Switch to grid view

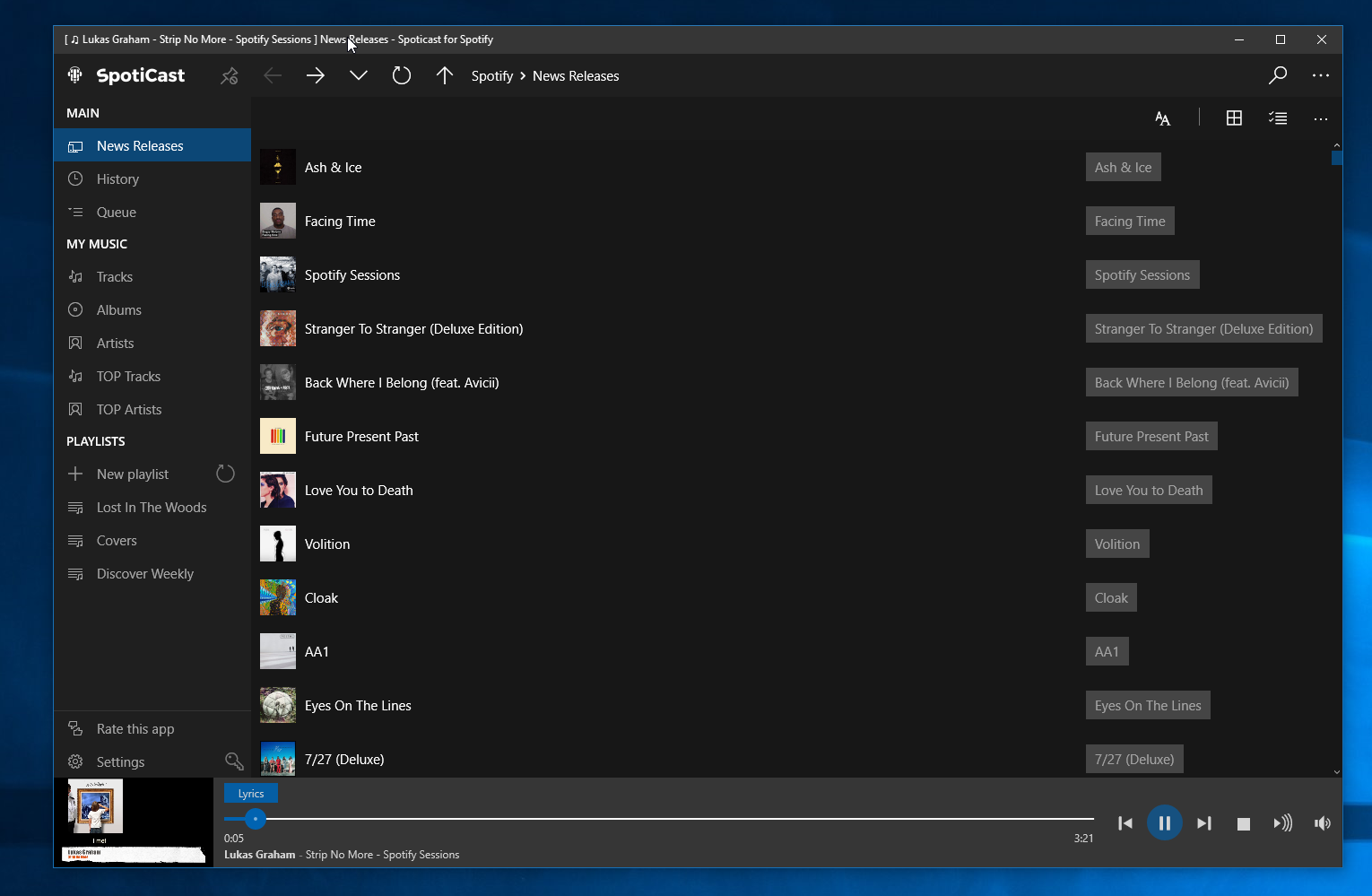click(x=1235, y=118)
